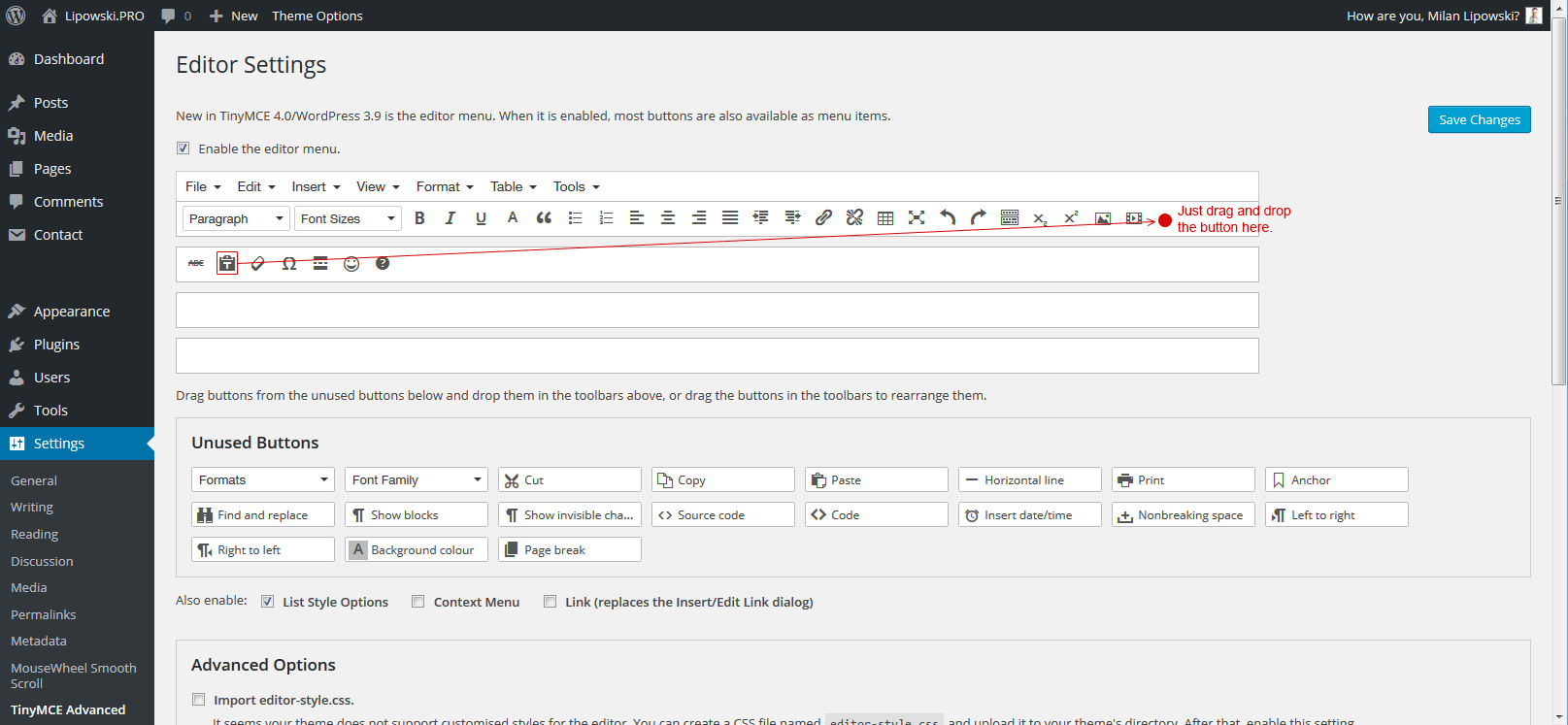Enable the Context Menu checkbox

pyautogui.click(x=417, y=602)
